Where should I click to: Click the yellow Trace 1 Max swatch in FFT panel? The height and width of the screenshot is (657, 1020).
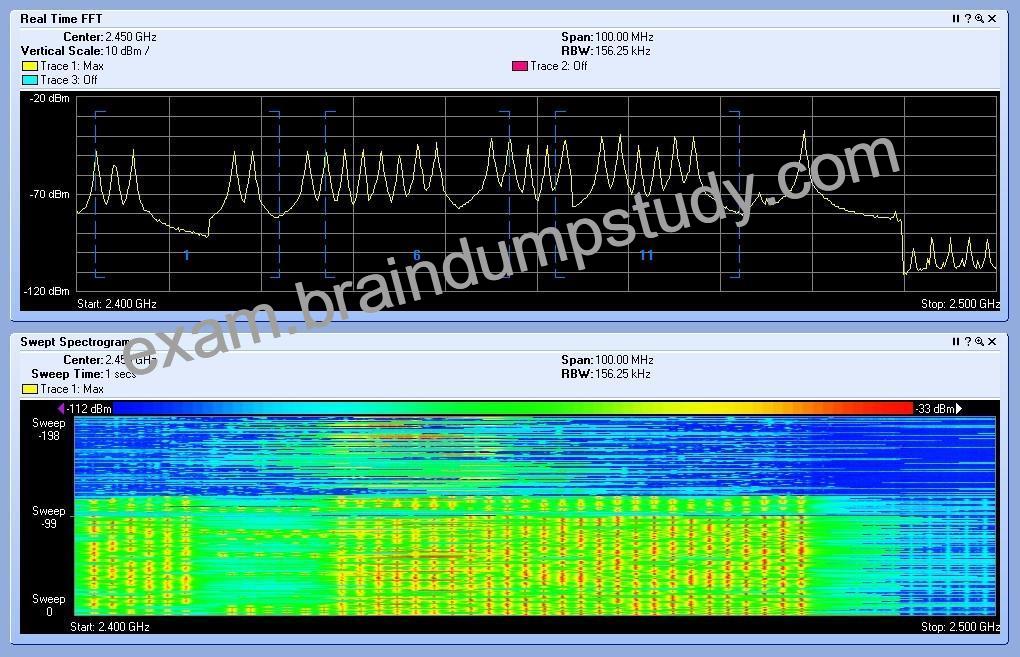tap(30, 66)
